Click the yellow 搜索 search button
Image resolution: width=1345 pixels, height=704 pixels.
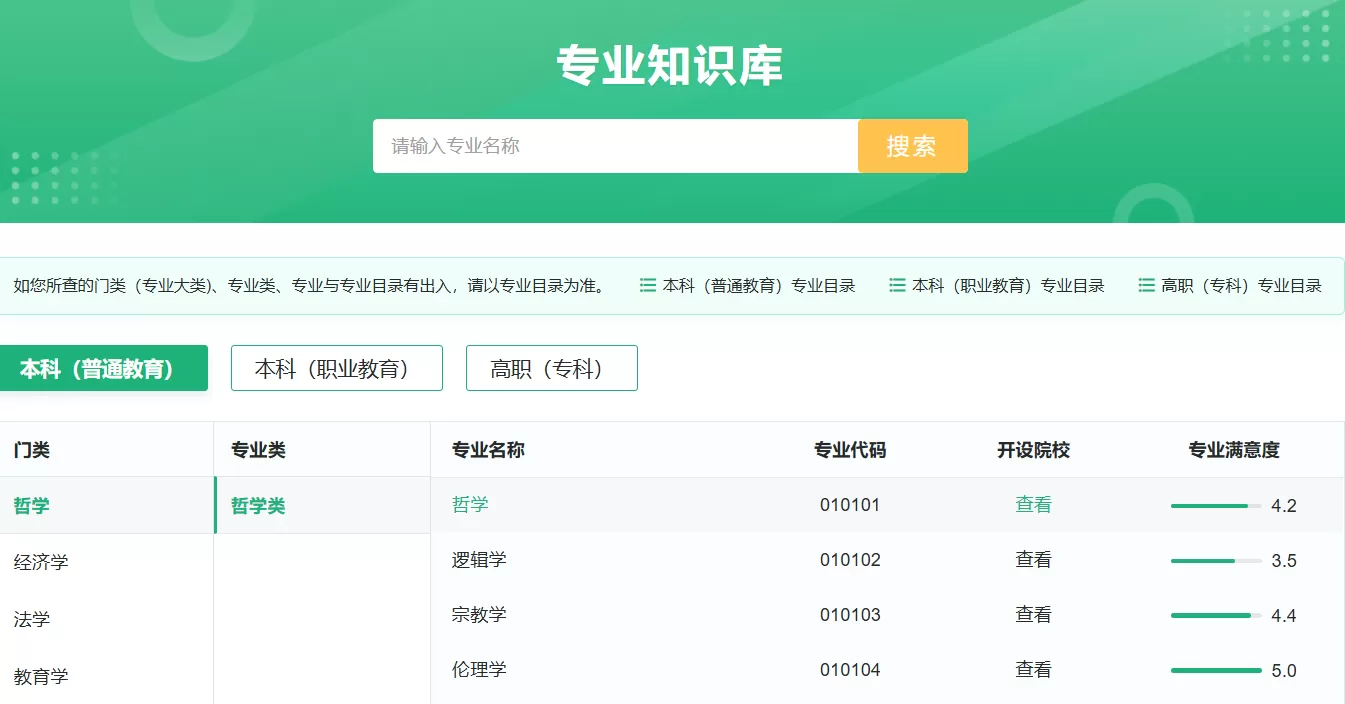[x=912, y=146]
